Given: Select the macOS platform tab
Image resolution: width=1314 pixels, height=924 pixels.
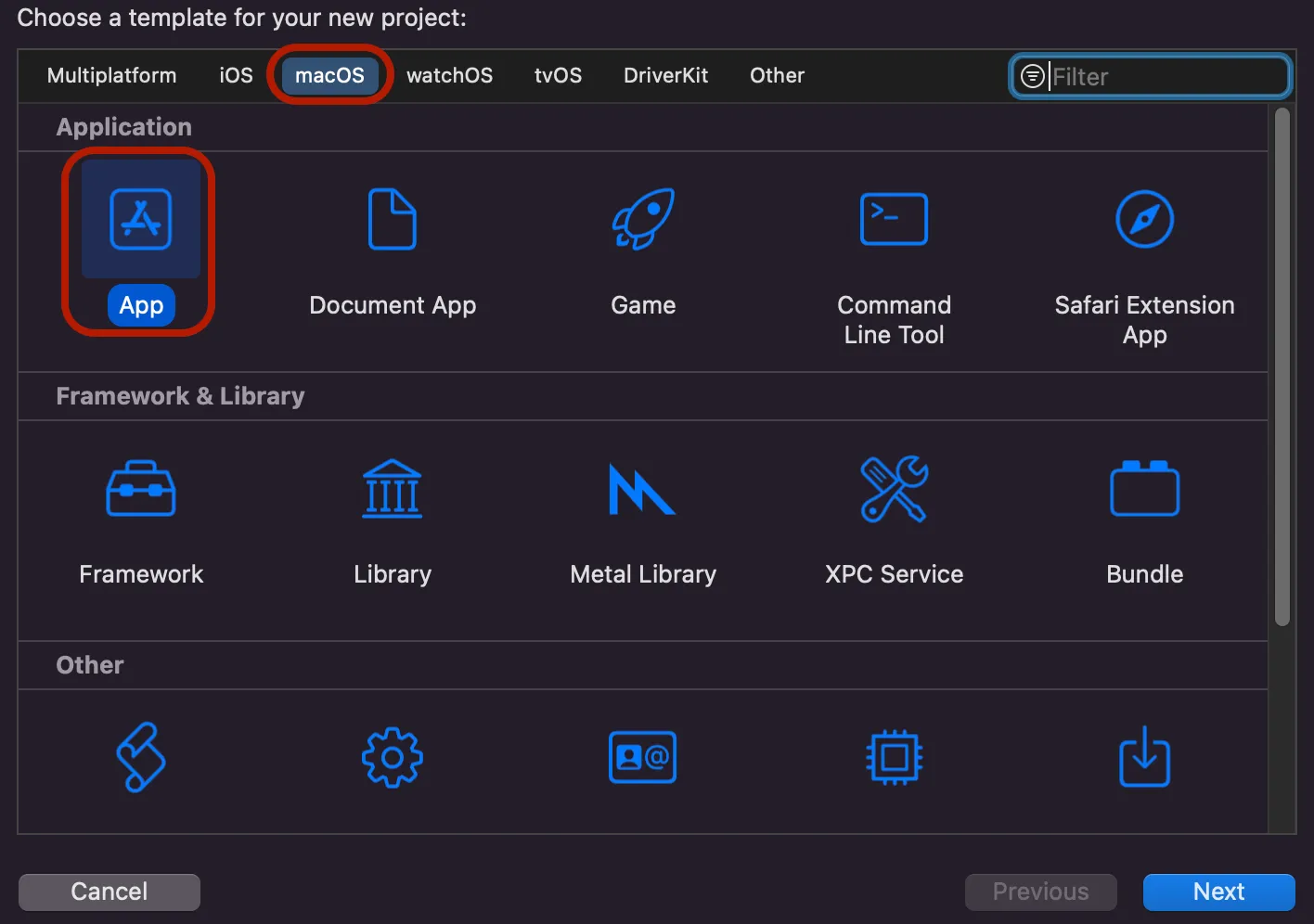Looking at the screenshot, I should tap(329, 76).
